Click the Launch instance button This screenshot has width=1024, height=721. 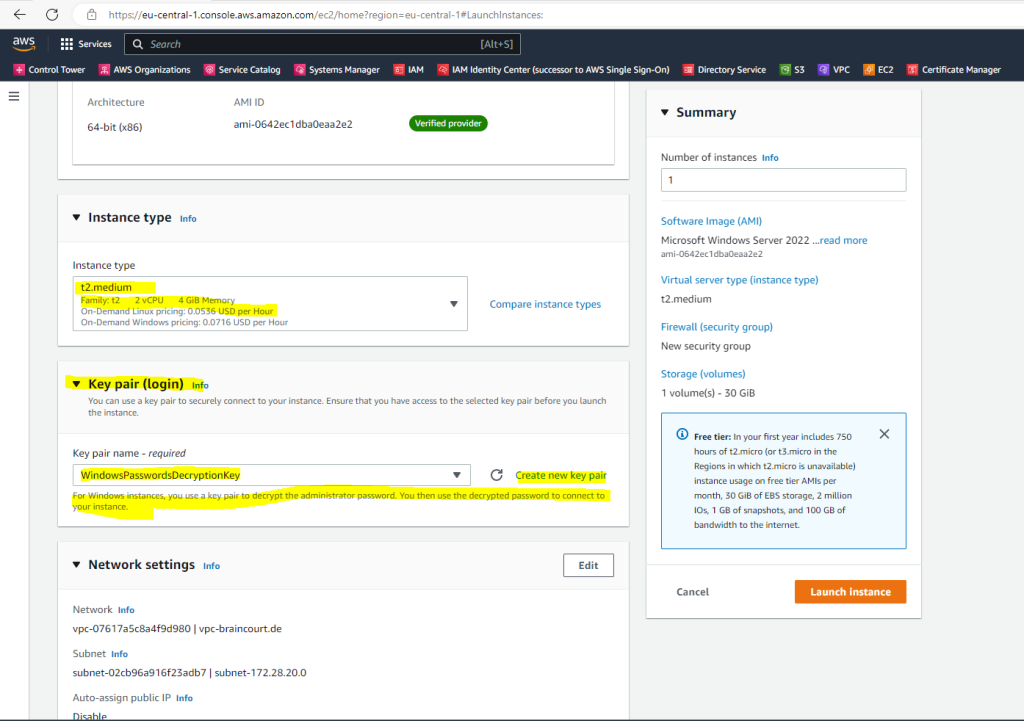coord(850,592)
